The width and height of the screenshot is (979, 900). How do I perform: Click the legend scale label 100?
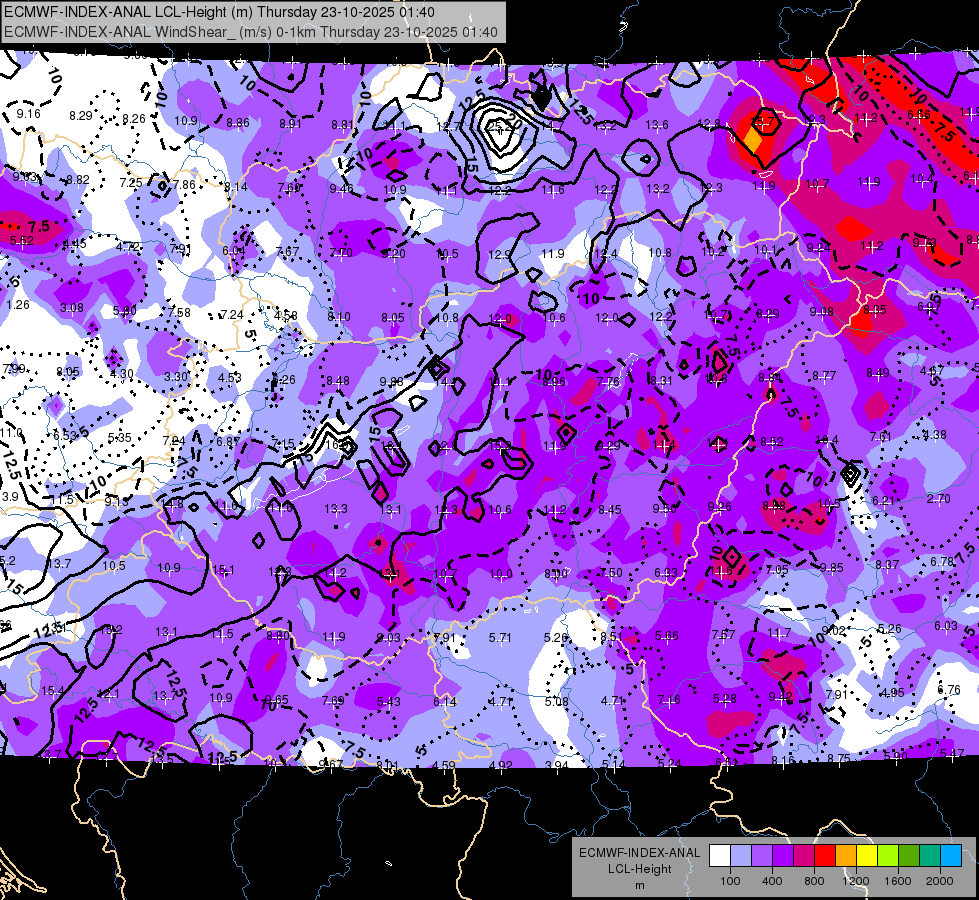(x=730, y=881)
